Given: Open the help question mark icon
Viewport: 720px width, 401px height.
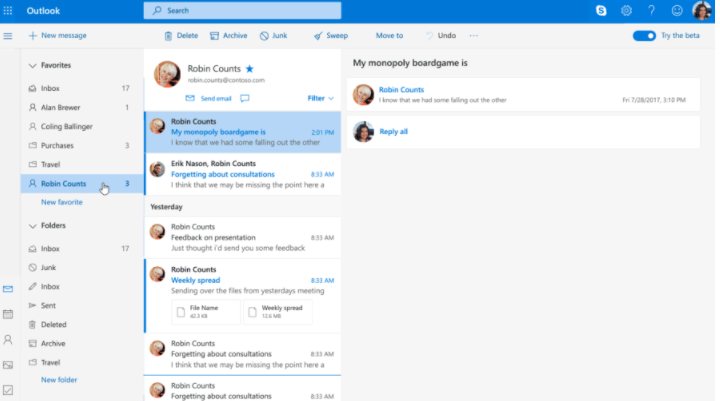Looking at the screenshot, I should tap(652, 11).
